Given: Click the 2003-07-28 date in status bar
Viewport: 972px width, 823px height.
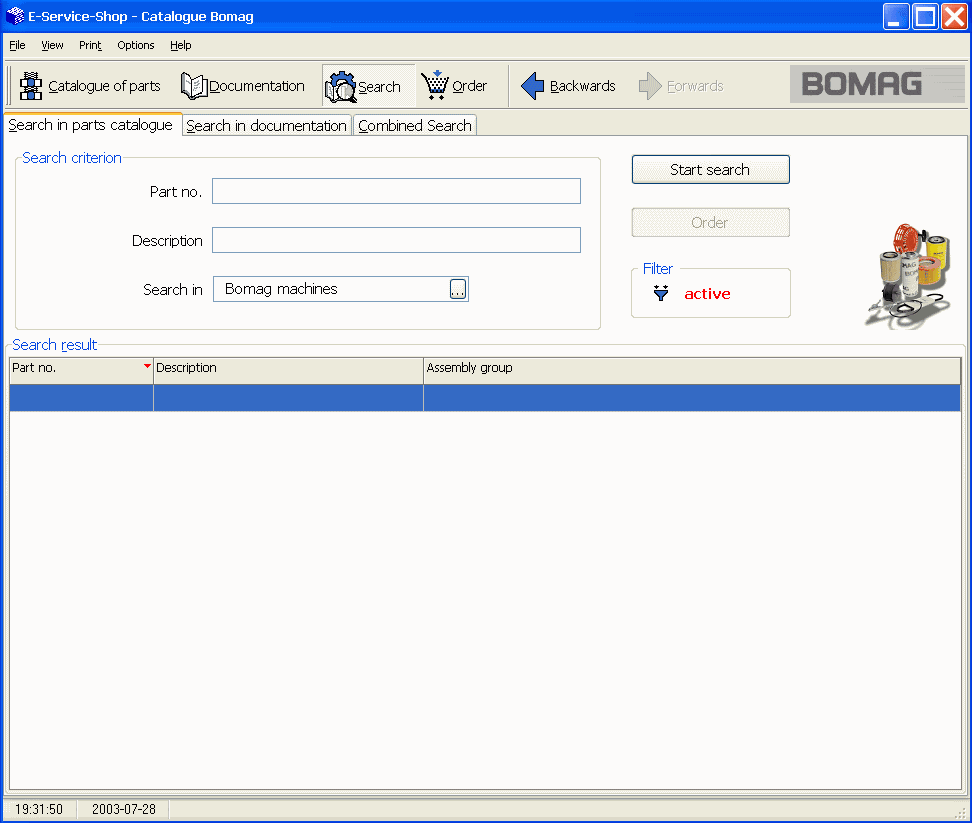Looking at the screenshot, I should point(123,809).
